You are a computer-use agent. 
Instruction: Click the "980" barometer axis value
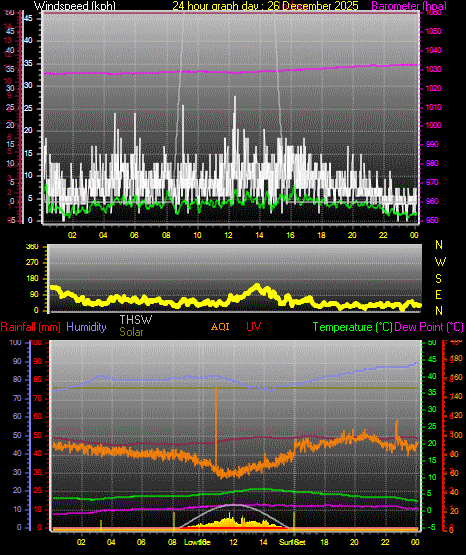(x=432, y=163)
